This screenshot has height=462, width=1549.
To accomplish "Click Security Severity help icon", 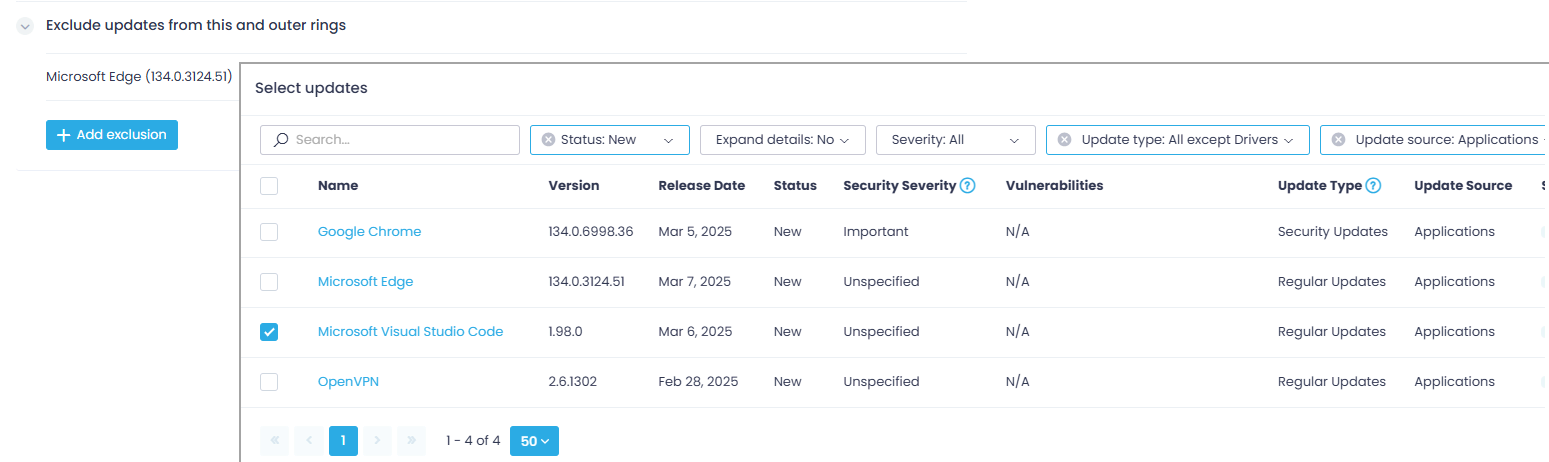I will (967, 185).
